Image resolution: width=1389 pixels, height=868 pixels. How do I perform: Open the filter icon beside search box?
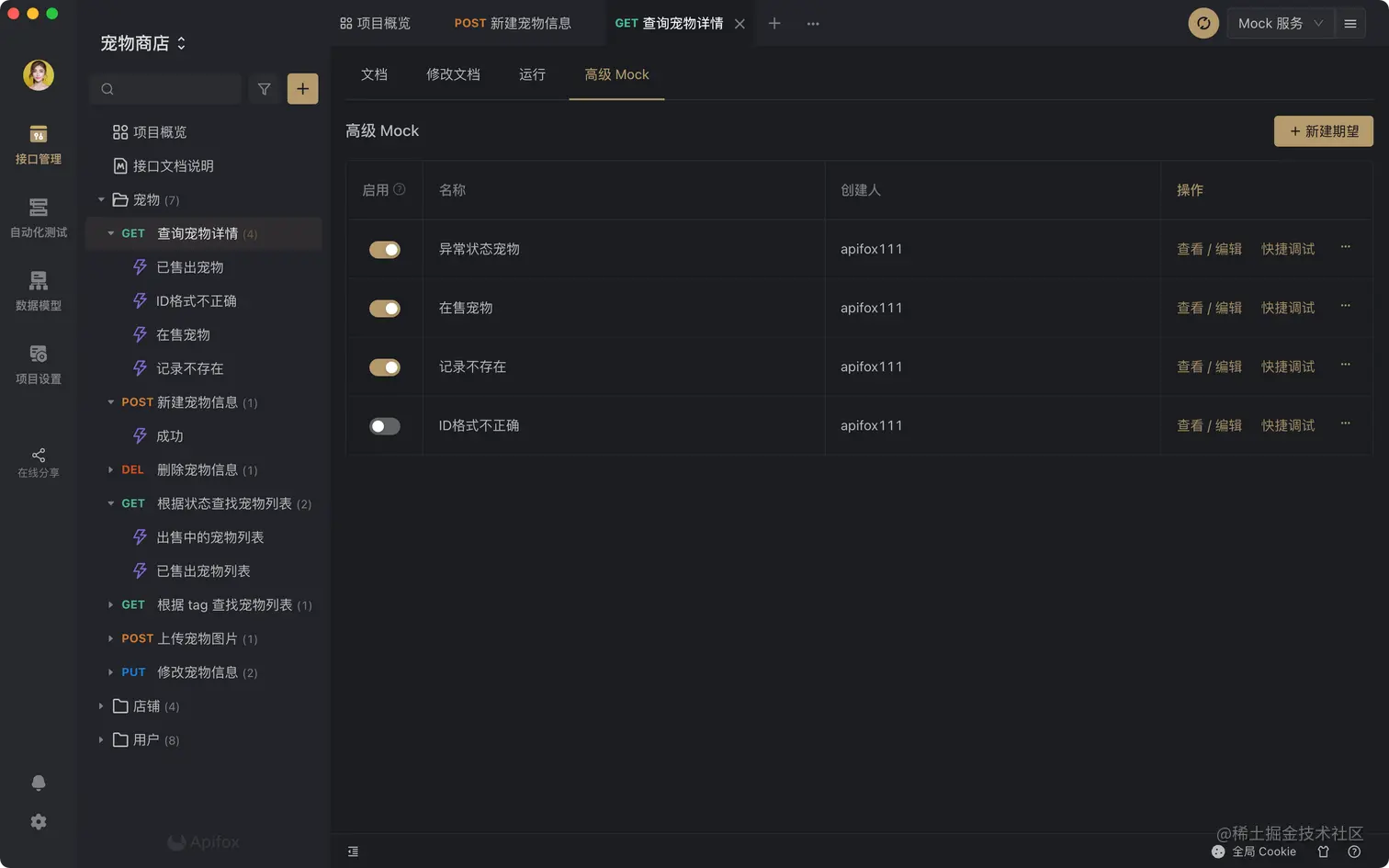pos(264,88)
